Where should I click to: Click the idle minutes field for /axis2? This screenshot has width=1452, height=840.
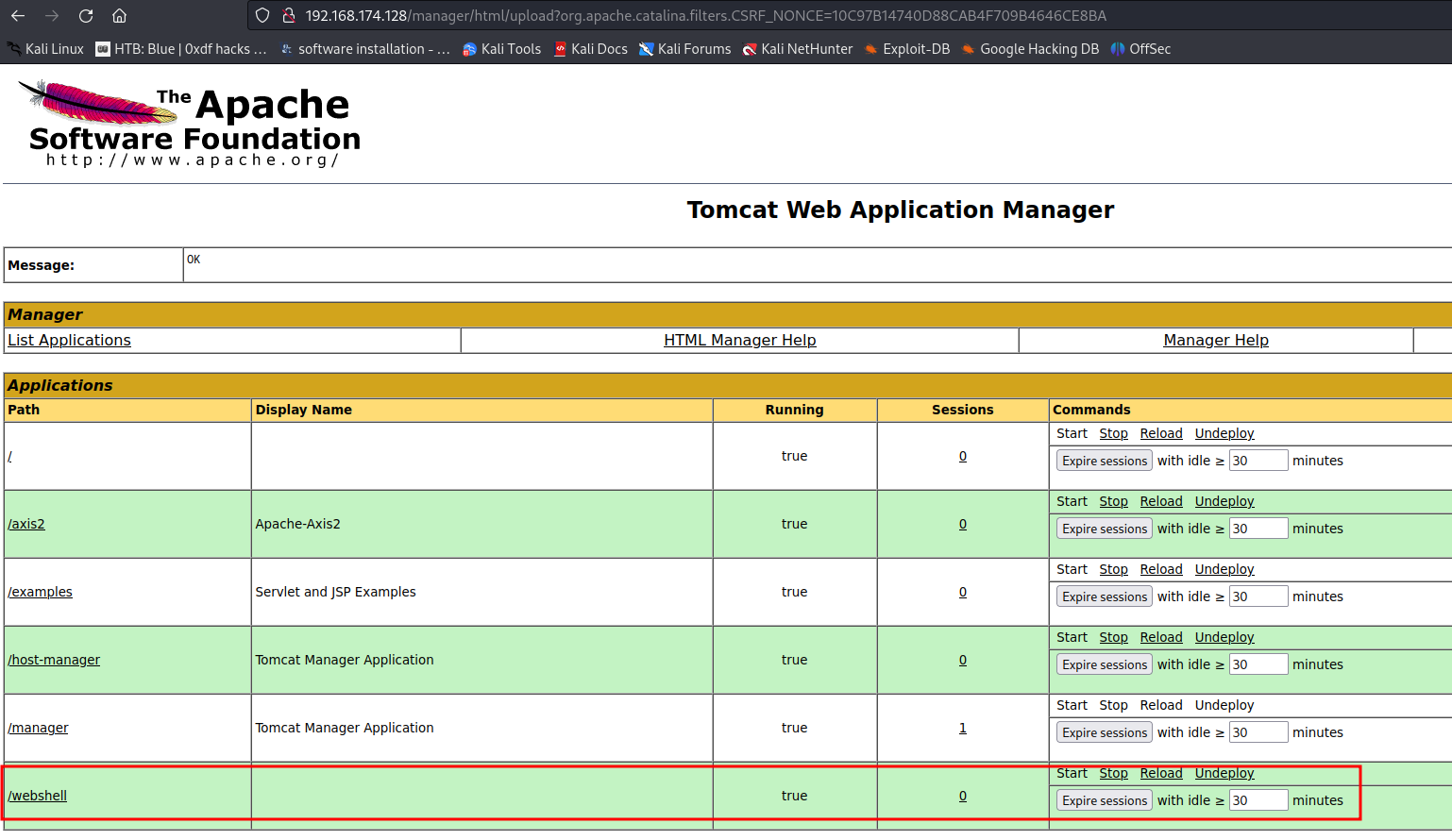click(1258, 529)
